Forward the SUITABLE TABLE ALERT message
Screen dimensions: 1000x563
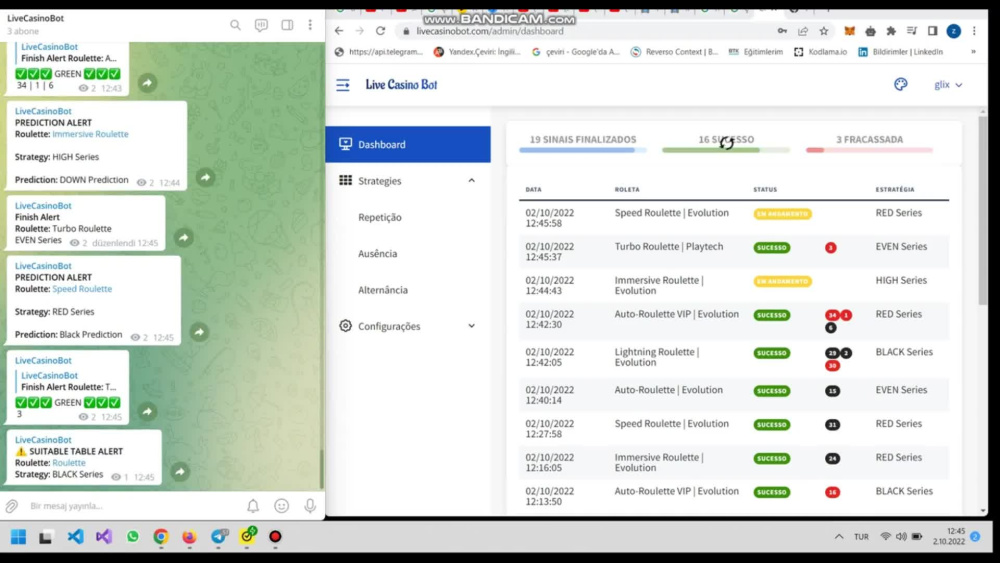[180, 471]
